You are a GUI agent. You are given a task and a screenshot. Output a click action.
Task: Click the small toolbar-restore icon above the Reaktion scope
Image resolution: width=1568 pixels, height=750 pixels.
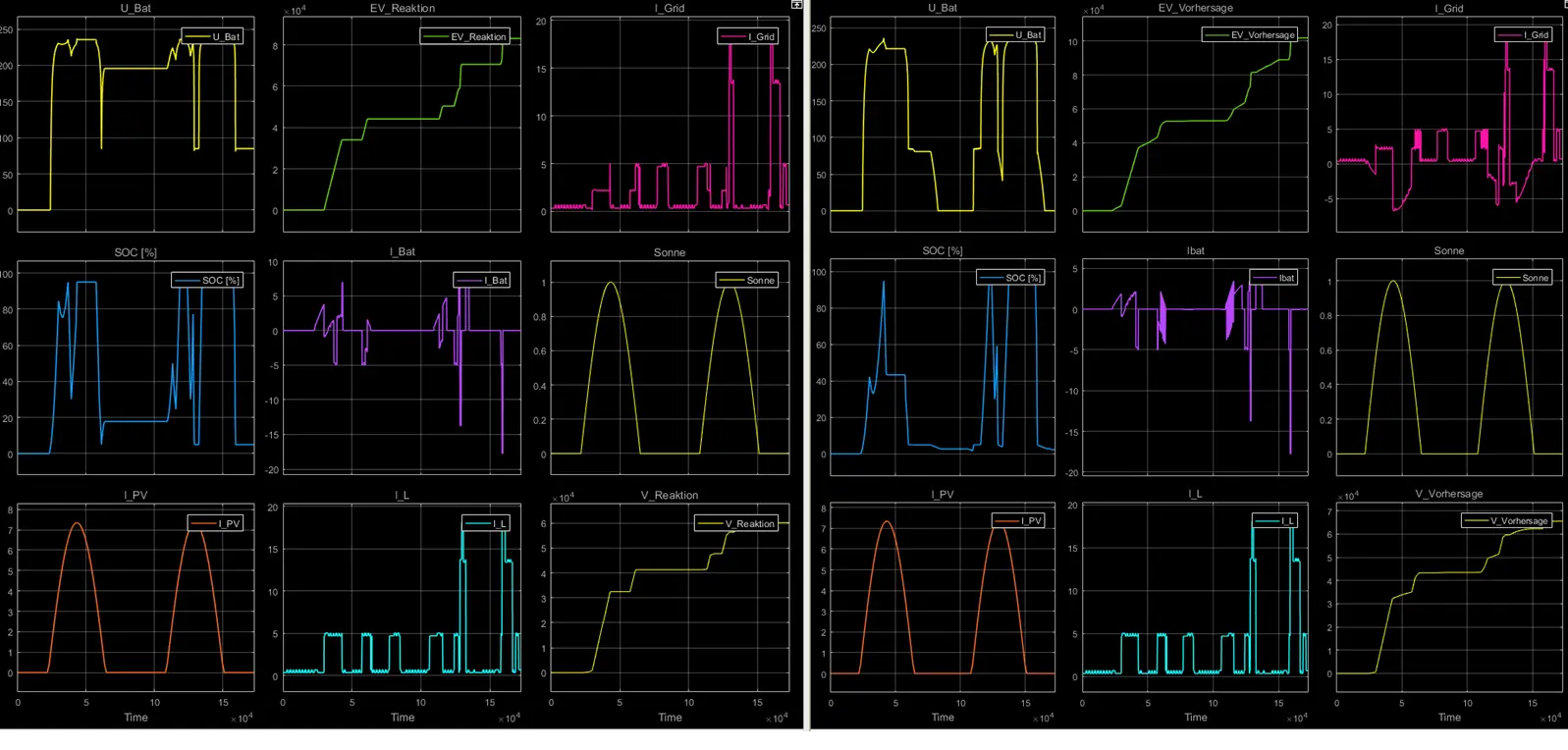tap(796, 5)
